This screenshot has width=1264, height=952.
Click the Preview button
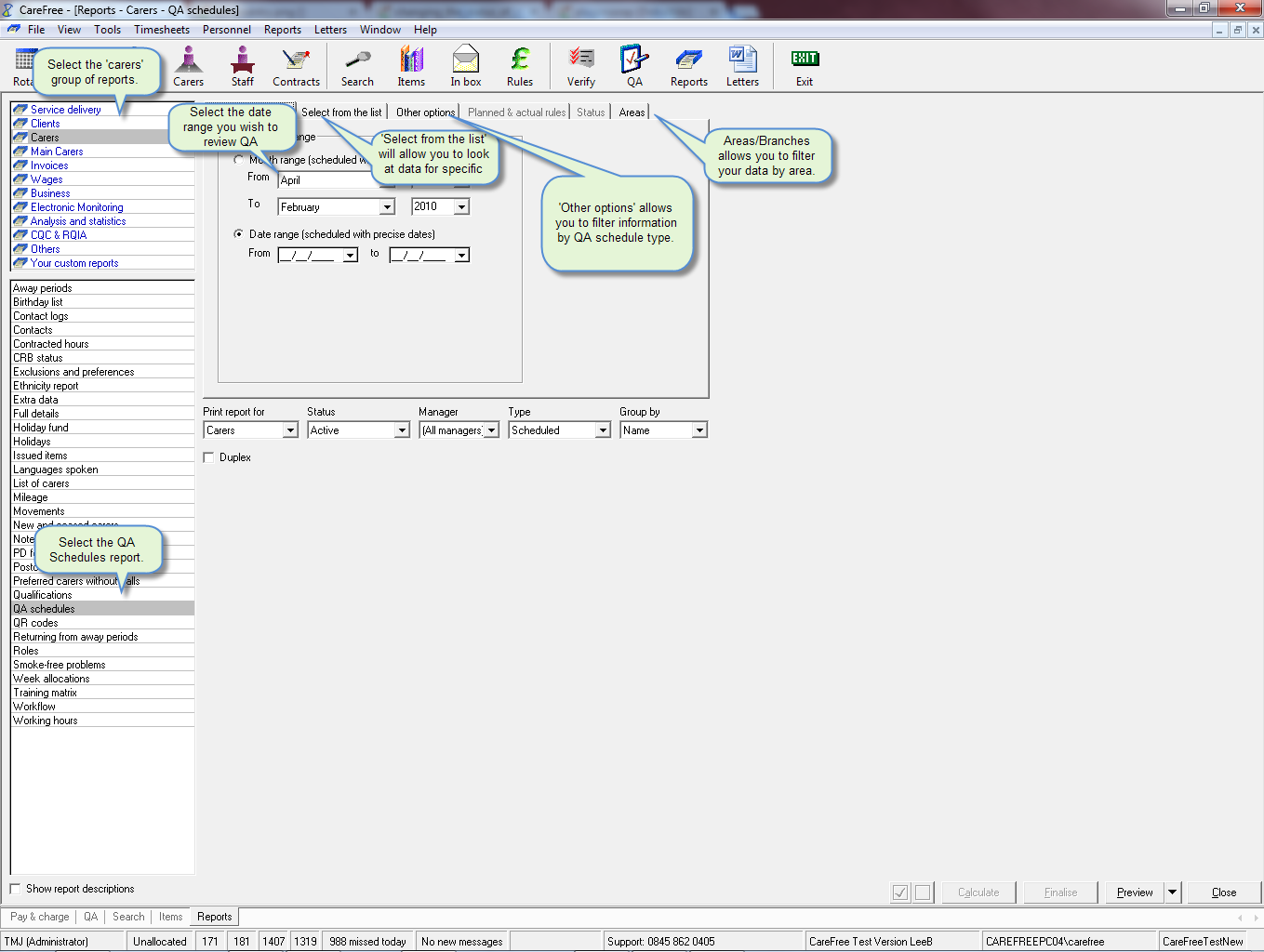pyautogui.click(x=1135, y=892)
